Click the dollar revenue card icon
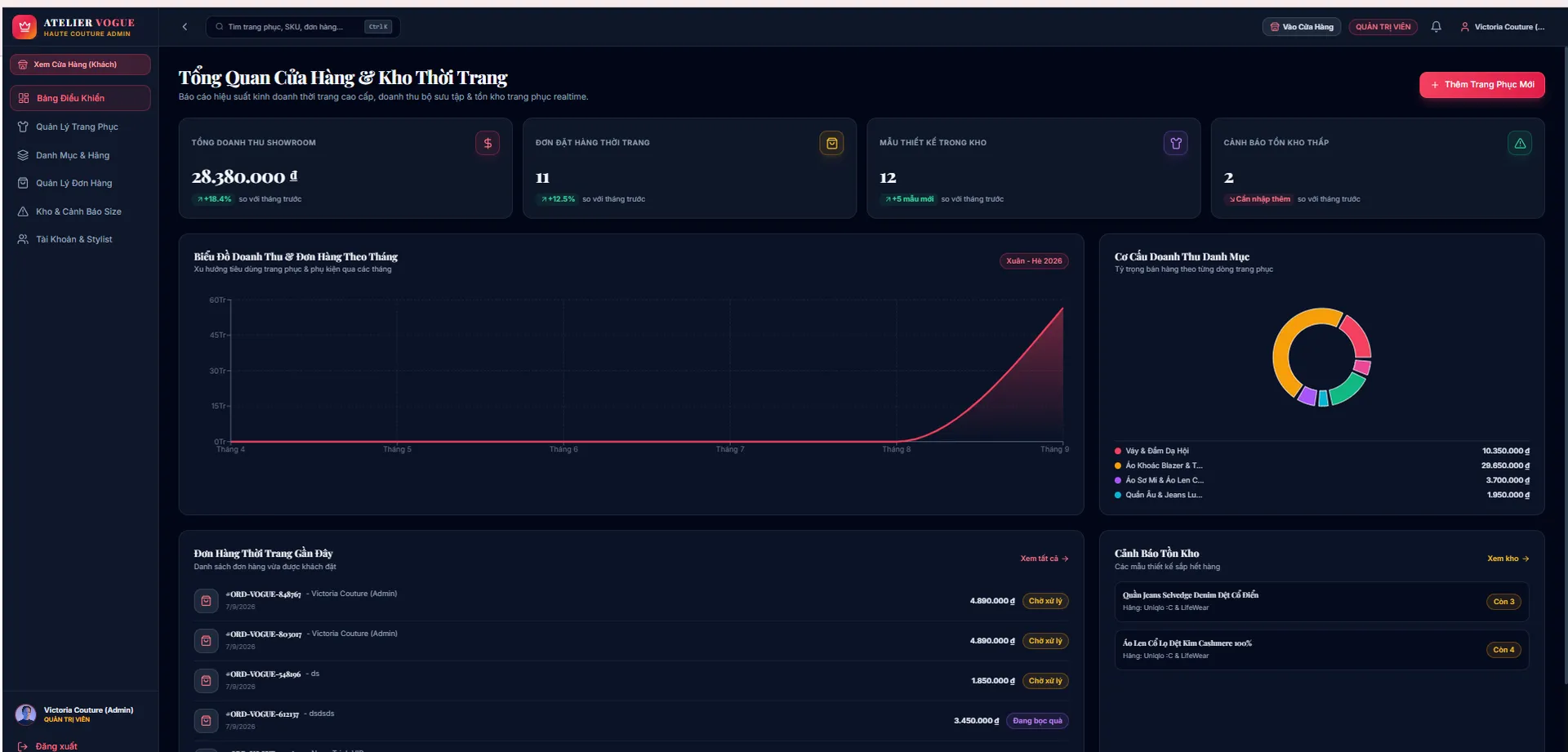Image resolution: width=1568 pixels, height=752 pixels. click(488, 143)
